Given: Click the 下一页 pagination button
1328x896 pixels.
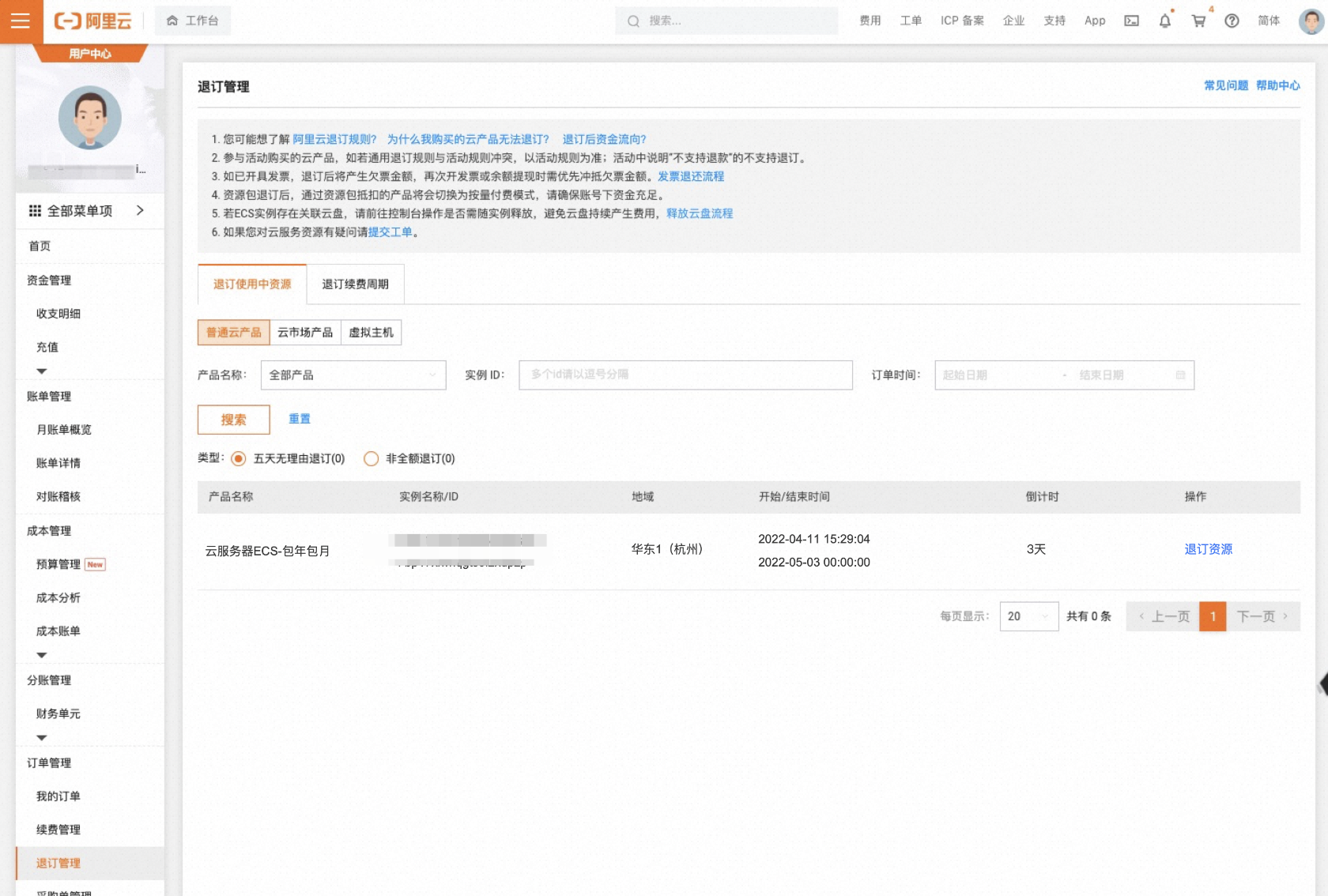Looking at the screenshot, I should click(x=1263, y=616).
